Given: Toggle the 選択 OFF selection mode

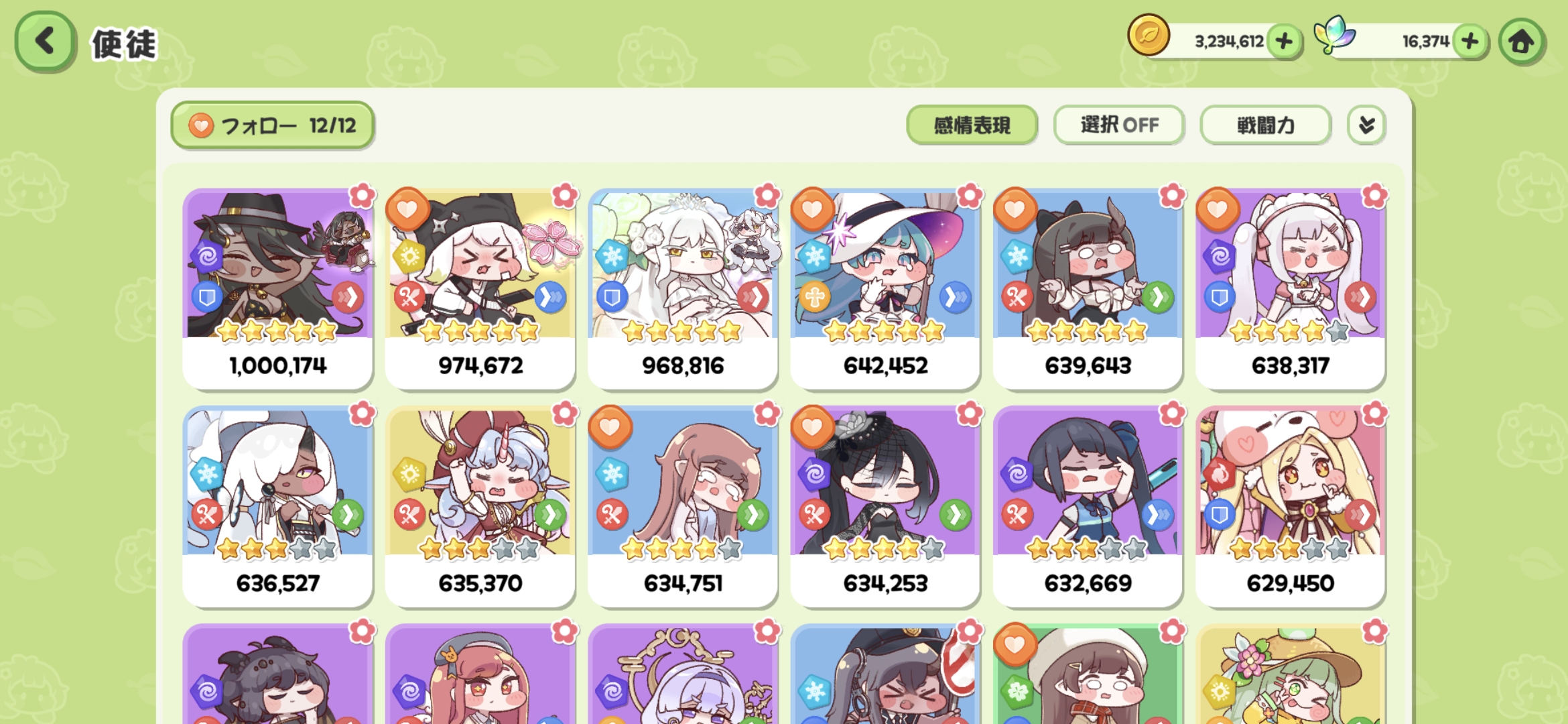Looking at the screenshot, I should [1119, 125].
